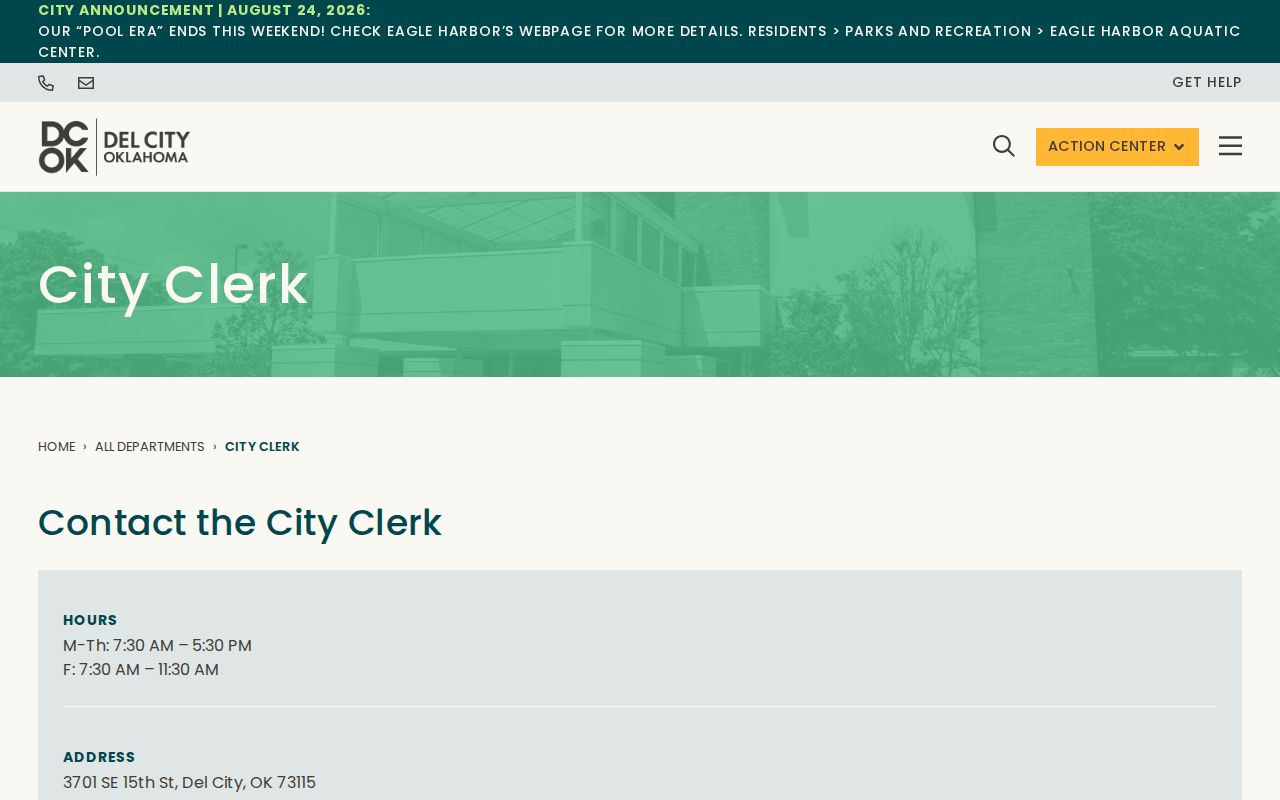Open the hamburger menu icon
The width and height of the screenshot is (1280, 800).
[1230, 146]
